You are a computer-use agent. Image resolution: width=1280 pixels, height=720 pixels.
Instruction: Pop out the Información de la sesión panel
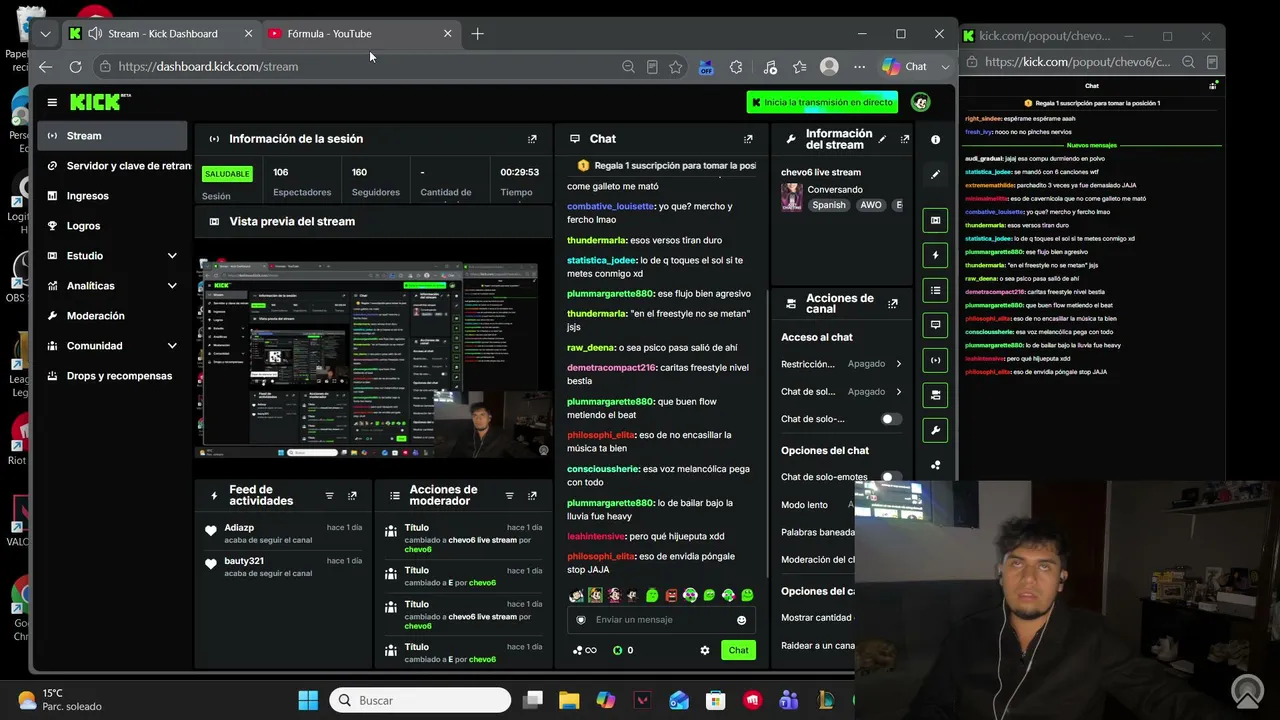532,139
